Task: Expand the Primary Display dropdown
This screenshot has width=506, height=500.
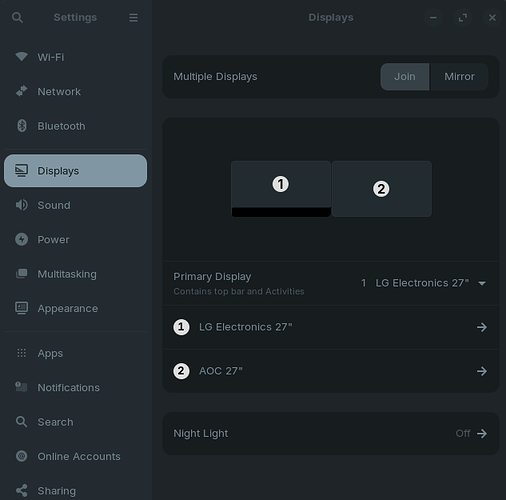Action: (423, 283)
